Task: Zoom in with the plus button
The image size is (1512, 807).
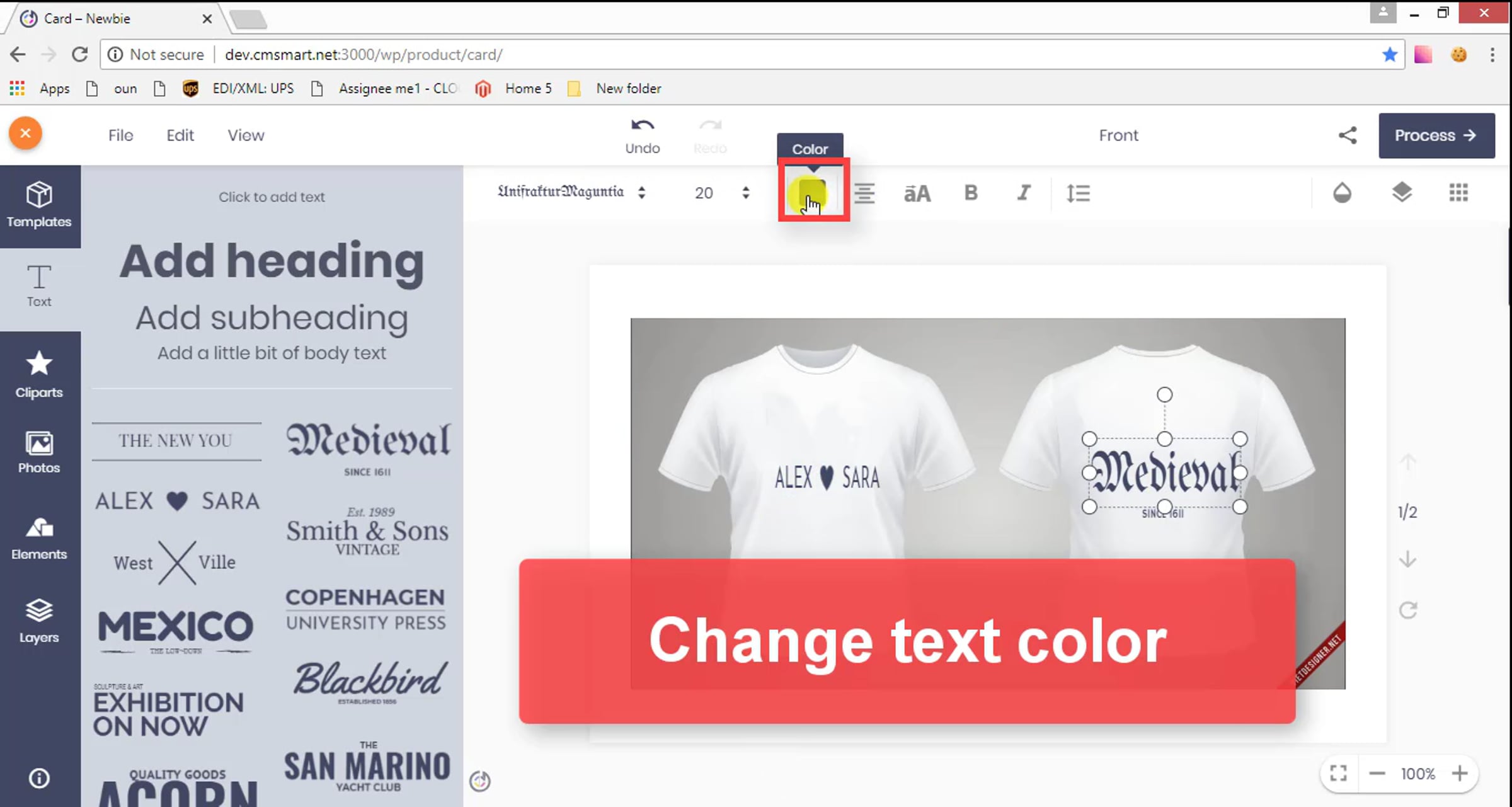Action: (1460, 774)
